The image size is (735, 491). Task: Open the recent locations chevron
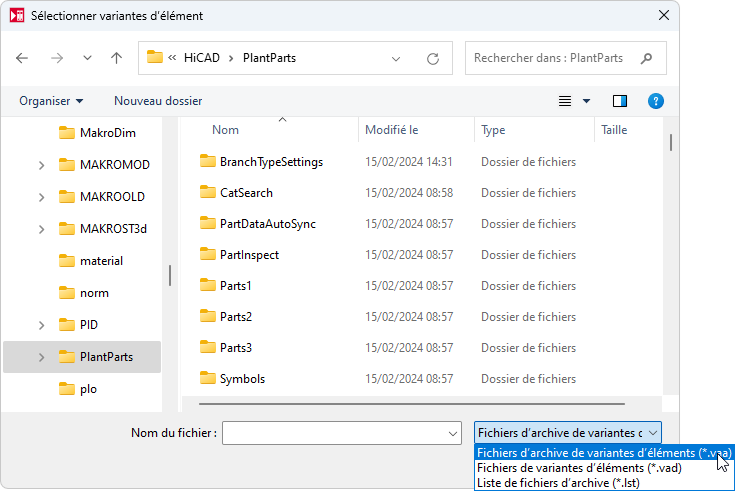pyautogui.click(x=88, y=58)
